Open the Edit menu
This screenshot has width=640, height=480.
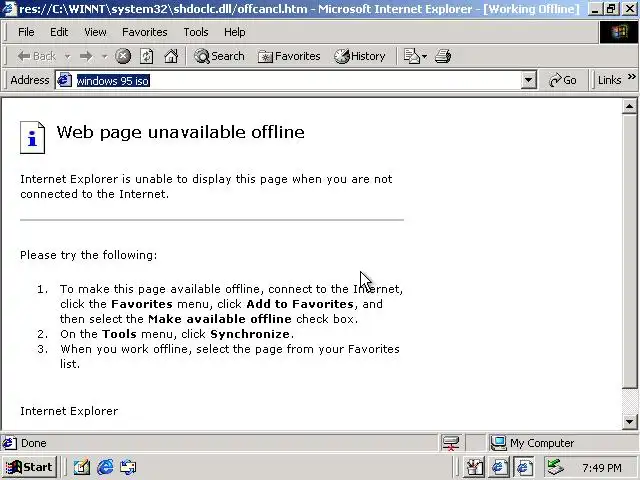coord(59,32)
